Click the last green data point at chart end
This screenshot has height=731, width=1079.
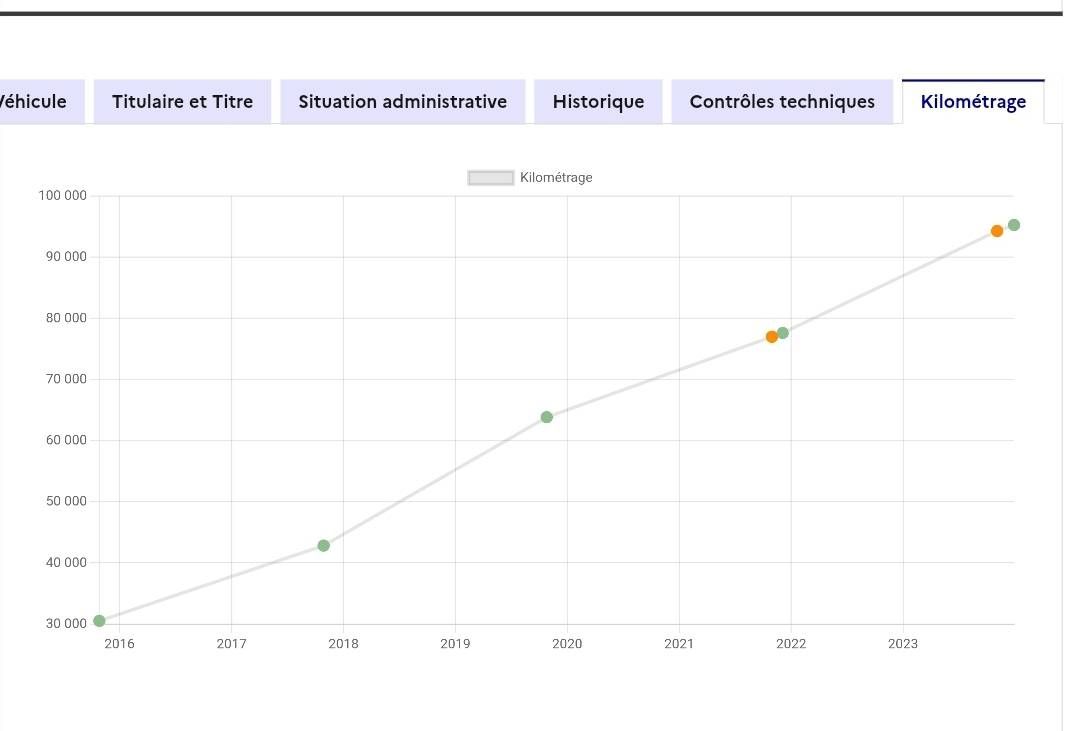point(1014,225)
